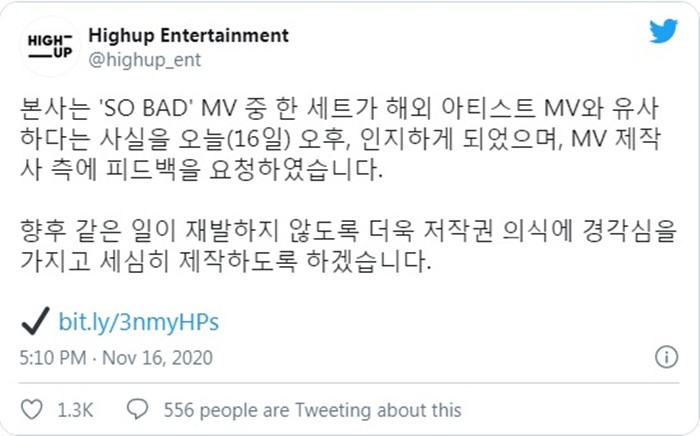This screenshot has width=700, height=436.
Task: Open the Highup logo profile picture
Action: point(50,46)
